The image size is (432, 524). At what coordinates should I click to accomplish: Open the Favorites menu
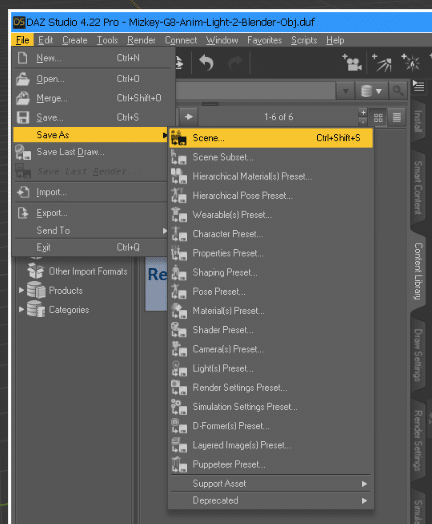point(264,40)
